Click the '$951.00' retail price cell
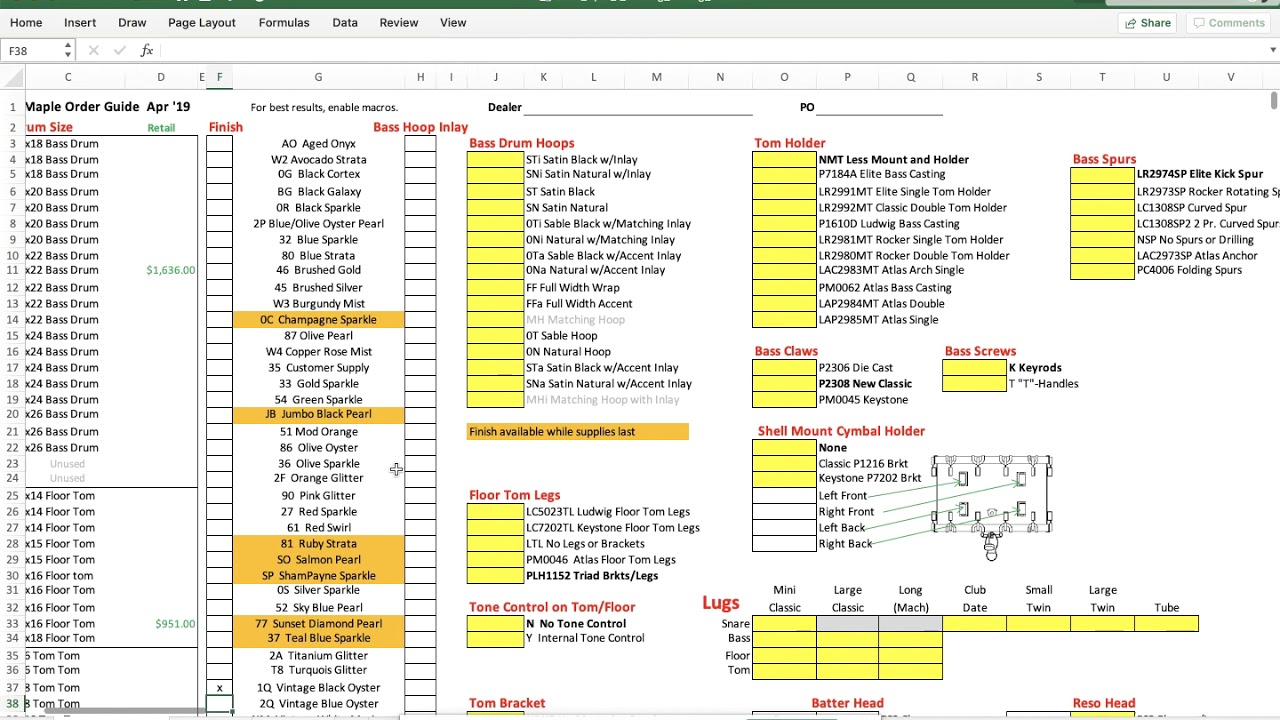1280x720 pixels. [x=175, y=624]
